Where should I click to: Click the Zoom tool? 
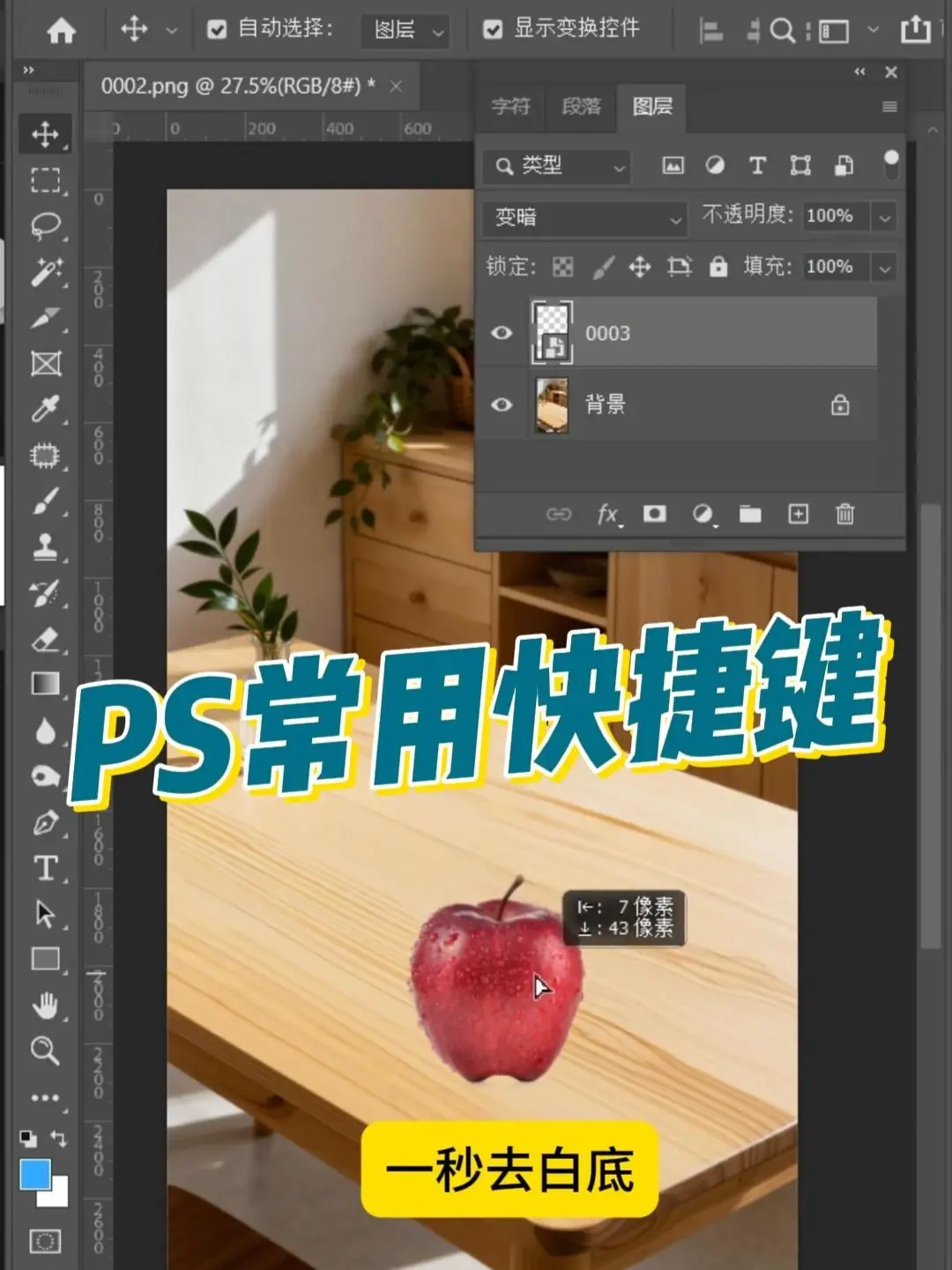click(x=45, y=1051)
